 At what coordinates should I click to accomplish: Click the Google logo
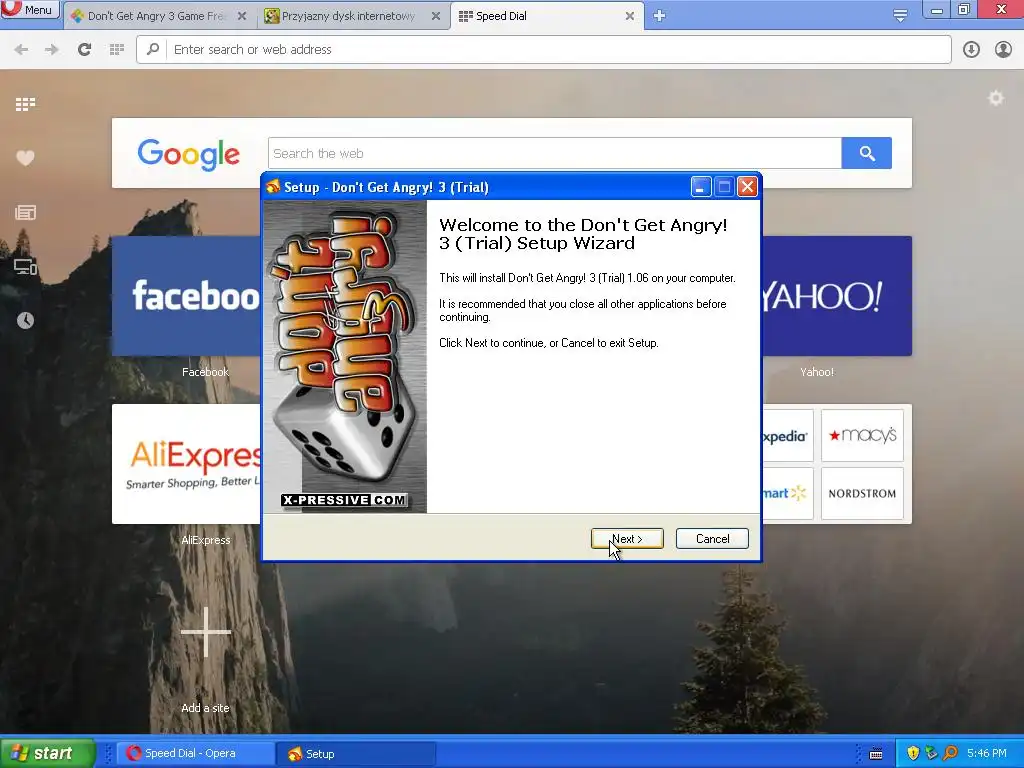(x=188, y=155)
